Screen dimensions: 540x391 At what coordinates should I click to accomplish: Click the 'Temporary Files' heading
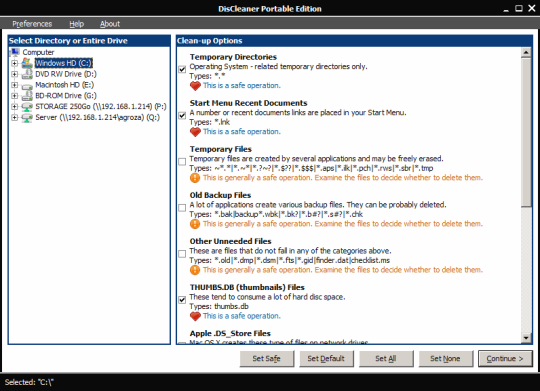pos(220,149)
